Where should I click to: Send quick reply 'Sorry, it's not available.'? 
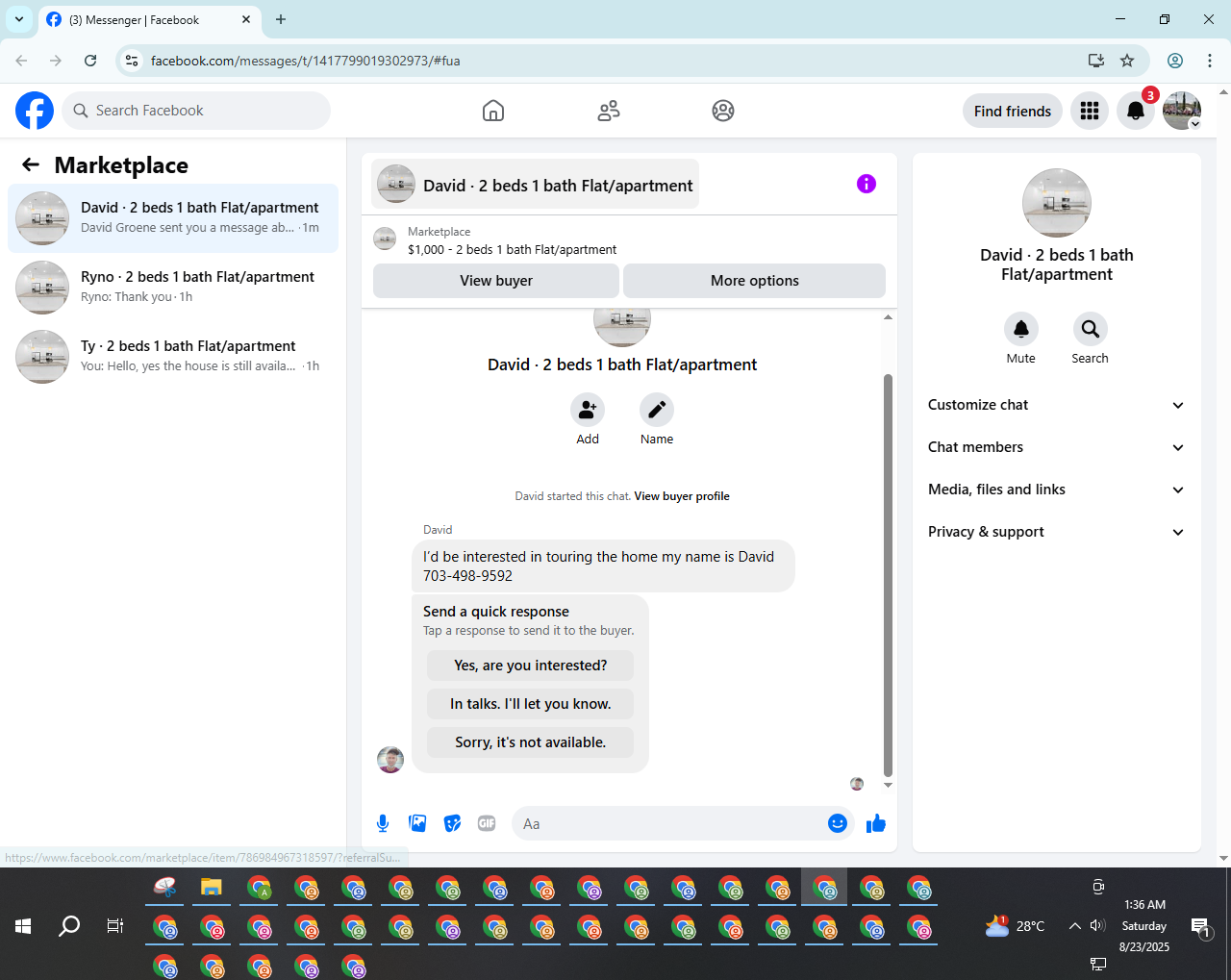click(x=531, y=742)
